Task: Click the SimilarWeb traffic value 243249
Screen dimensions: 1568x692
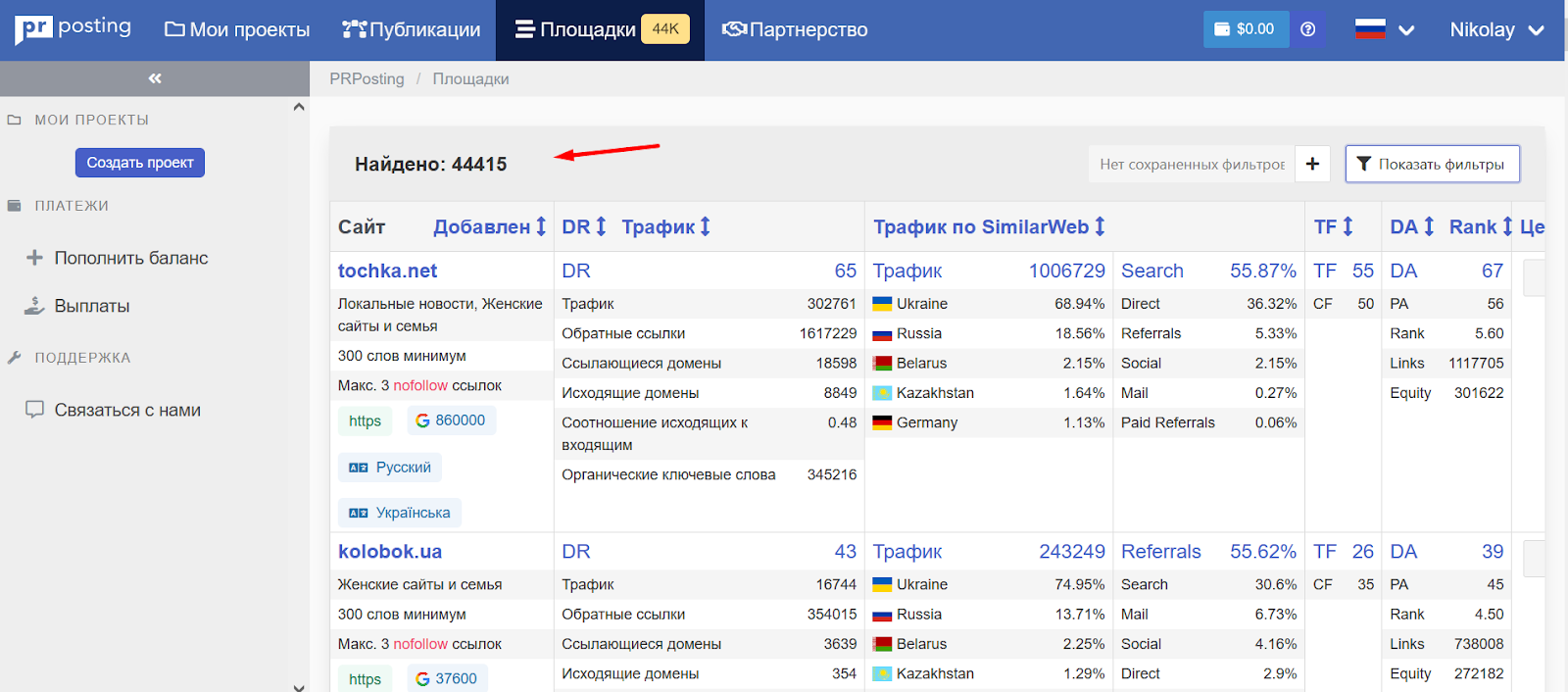Action: pyautogui.click(x=1071, y=552)
